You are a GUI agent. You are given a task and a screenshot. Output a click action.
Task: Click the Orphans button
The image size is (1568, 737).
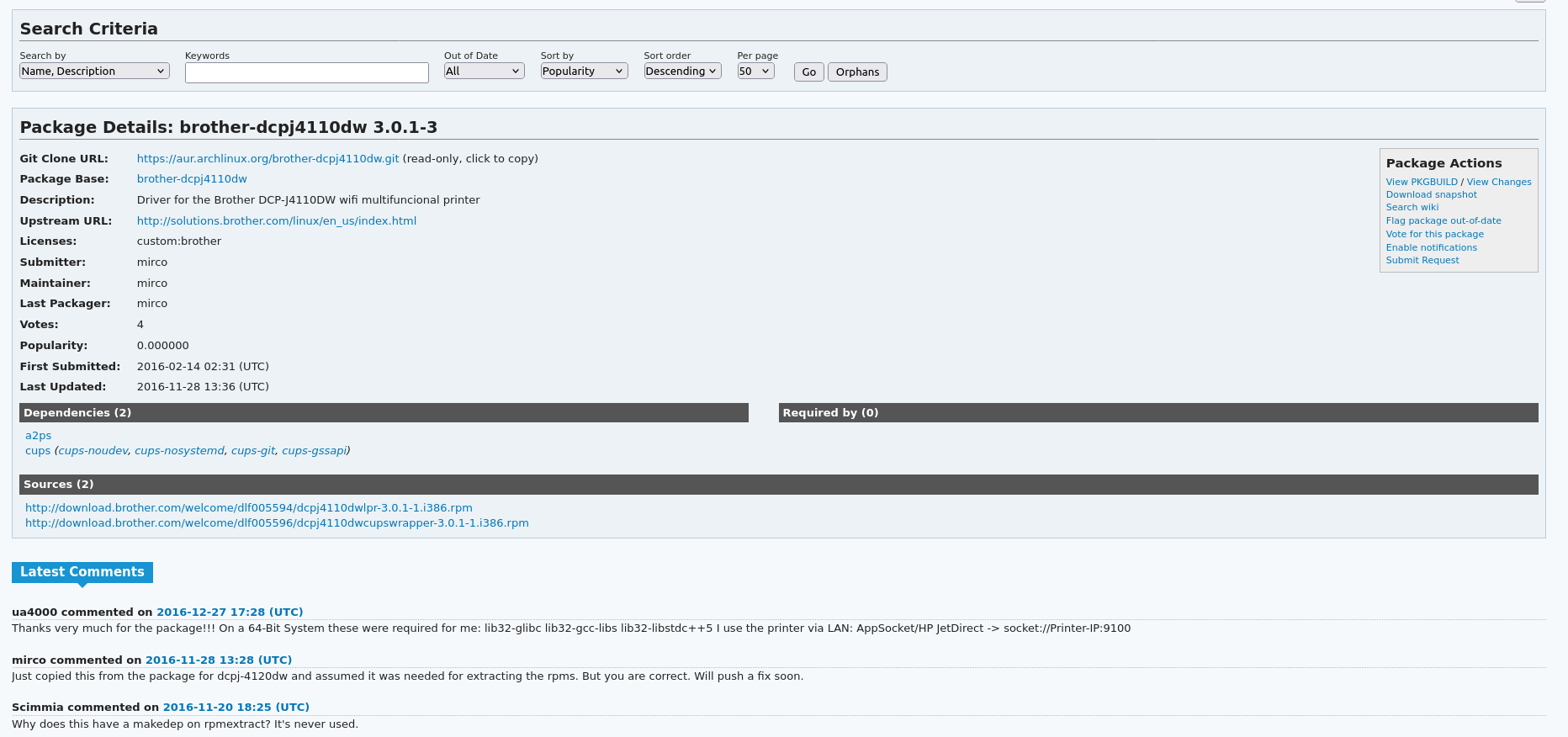pos(857,72)
